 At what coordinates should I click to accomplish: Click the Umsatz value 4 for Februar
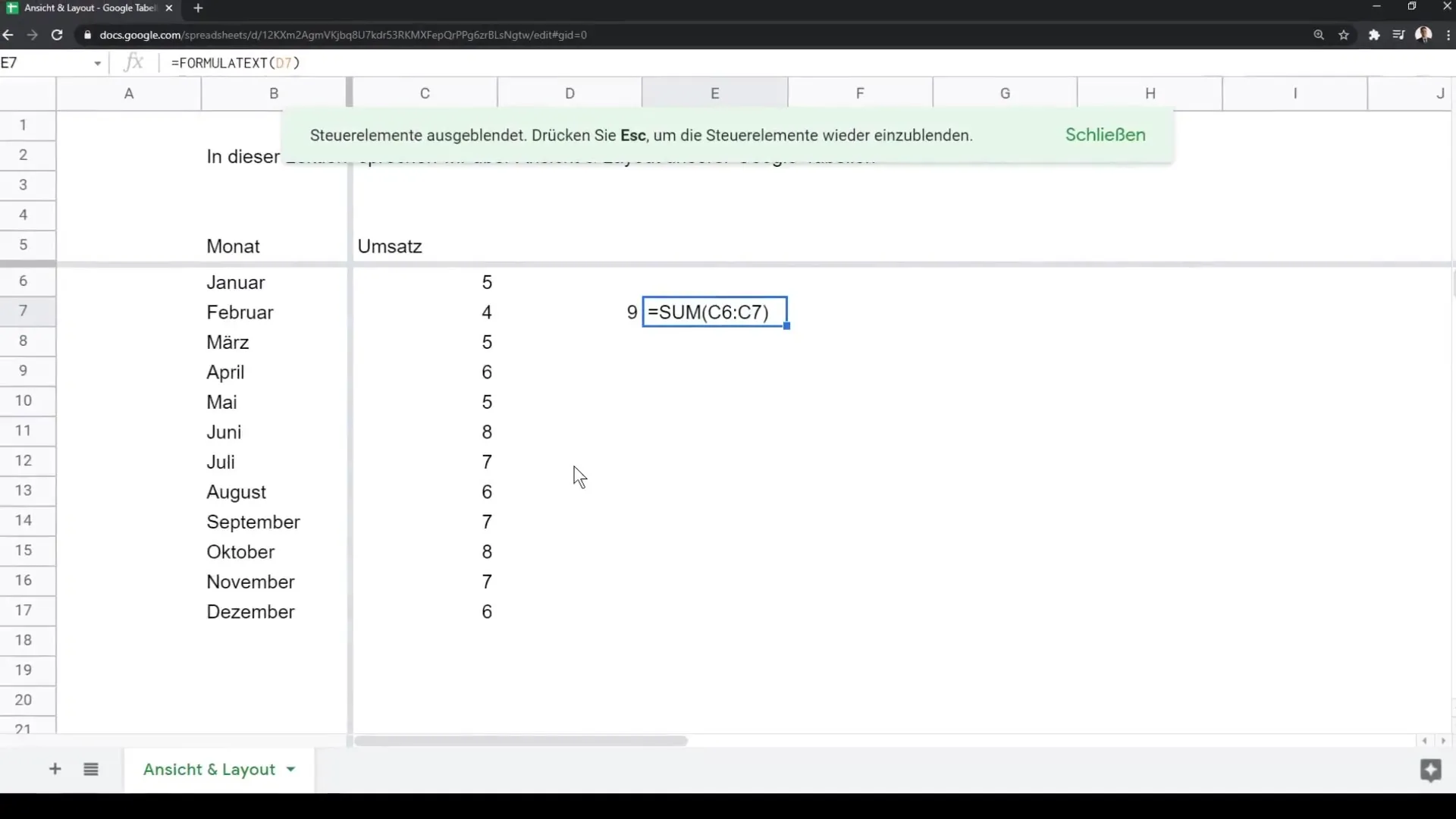click(425, 312)
